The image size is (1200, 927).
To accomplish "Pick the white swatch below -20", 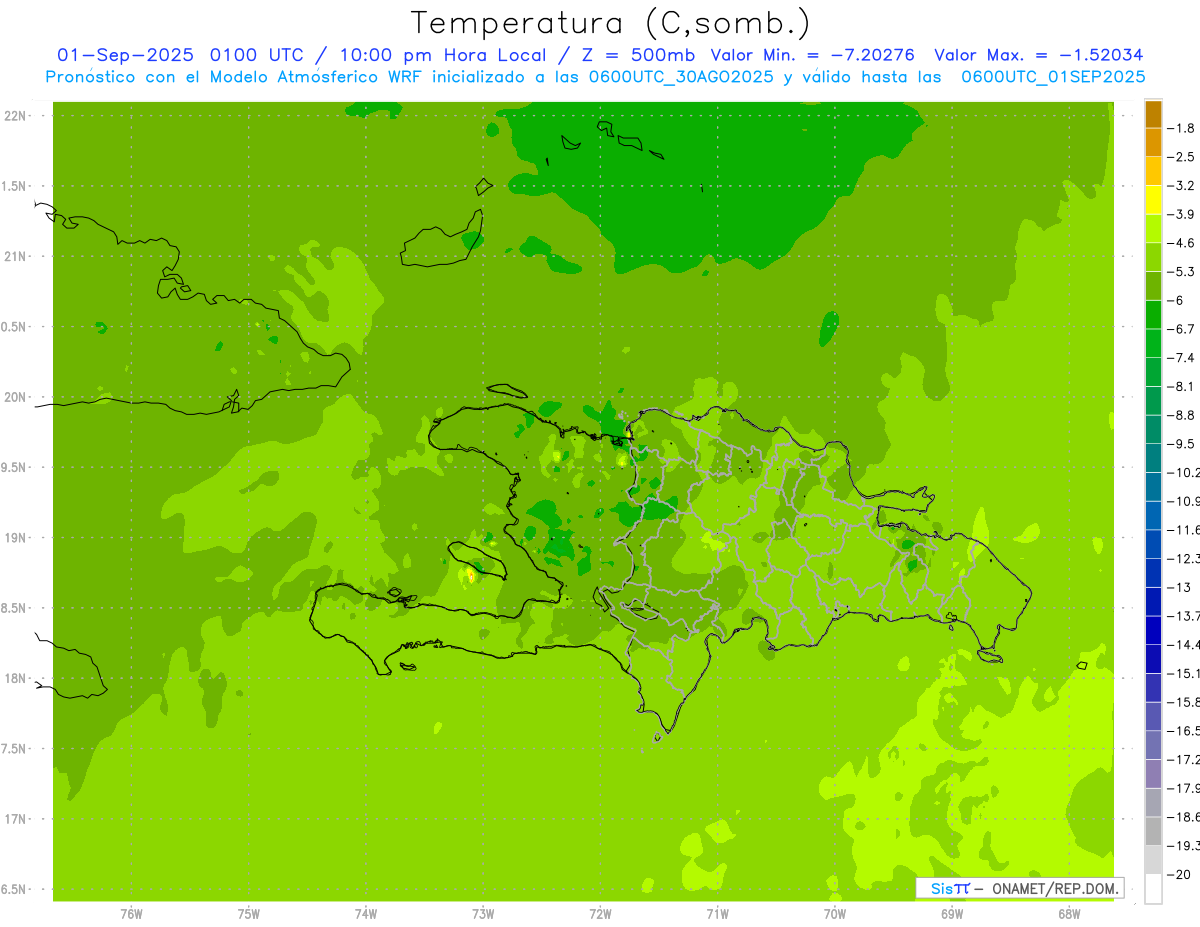I will (x=1153, y=889).
